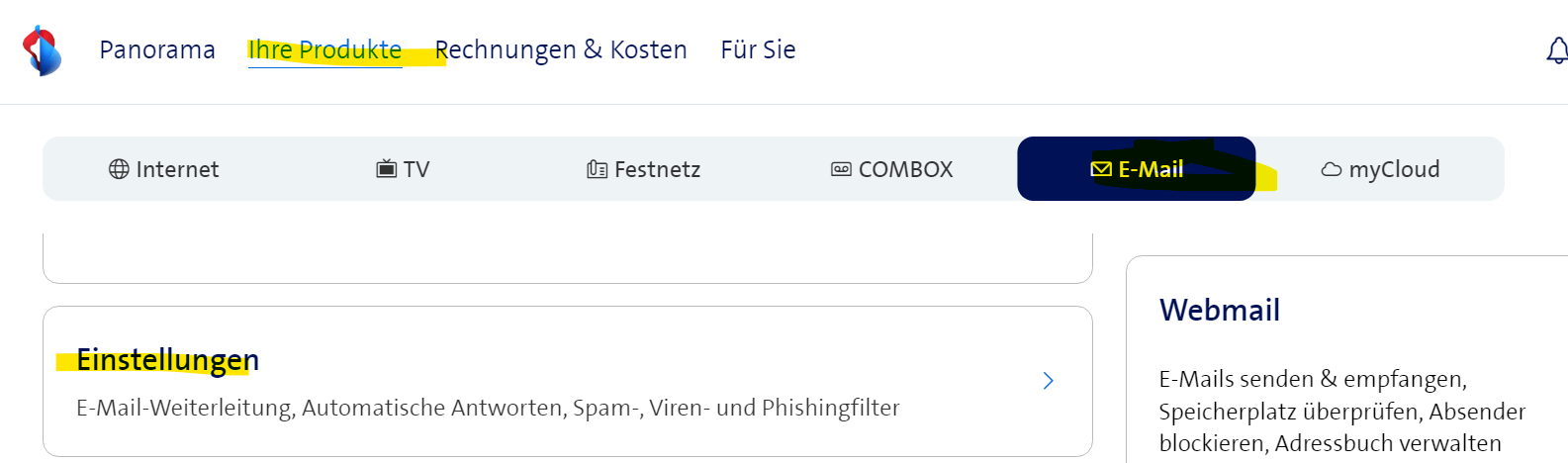The height and width of the screenshot is (463, 1568).
Task: Expand Einstellungen using the right chevron arrow
Action: (1049, 381)
